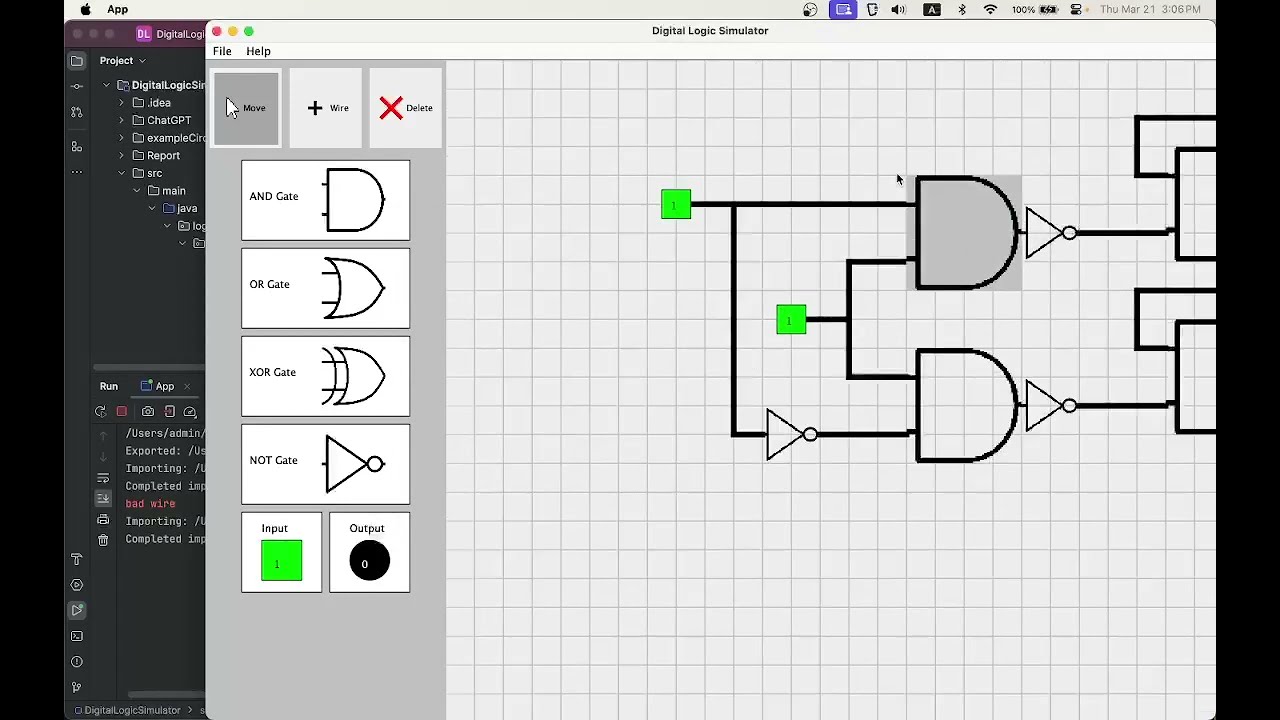Select the Move tool
This screenshot has width=1280, height=720.
click(246, 108)
